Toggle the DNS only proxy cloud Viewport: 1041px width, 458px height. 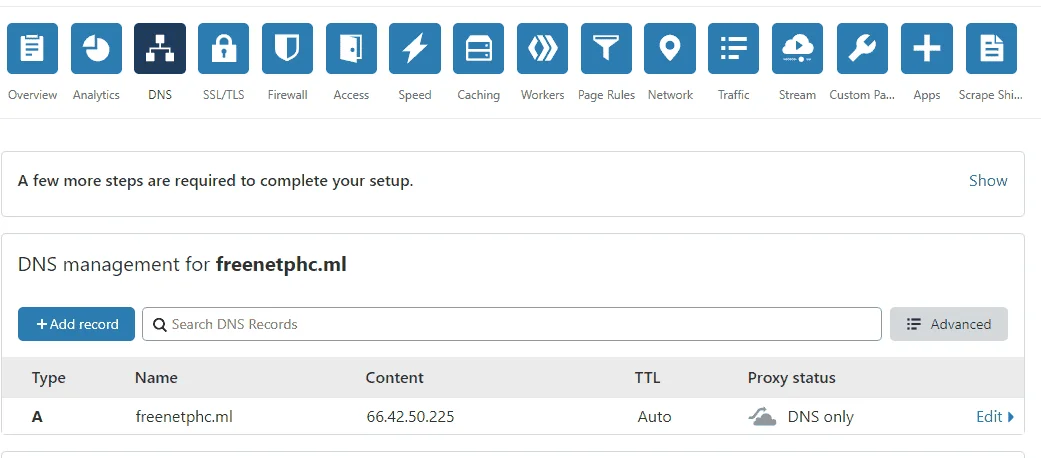(762, 417)
